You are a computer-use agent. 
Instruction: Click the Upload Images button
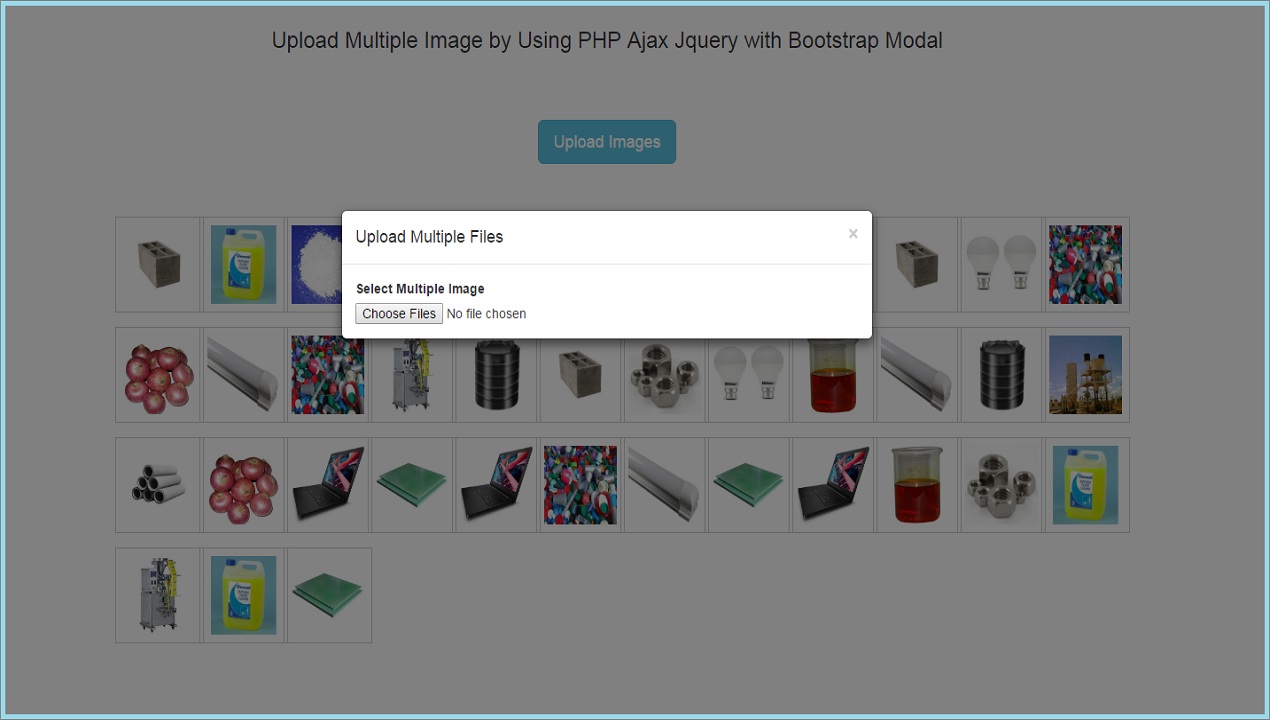pos(606,141)
